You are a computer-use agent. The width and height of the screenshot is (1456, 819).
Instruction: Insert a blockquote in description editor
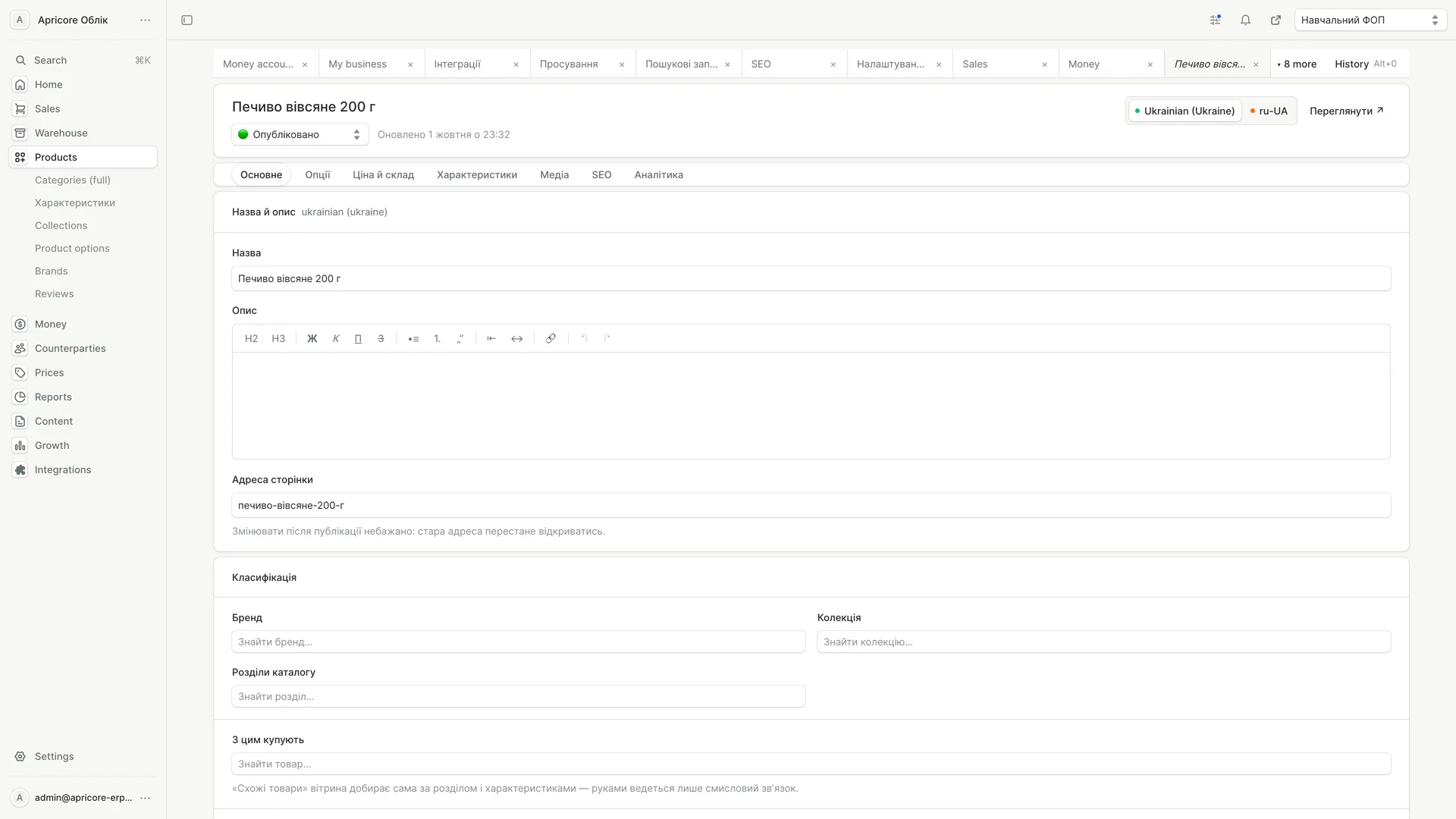pos(460,339)
